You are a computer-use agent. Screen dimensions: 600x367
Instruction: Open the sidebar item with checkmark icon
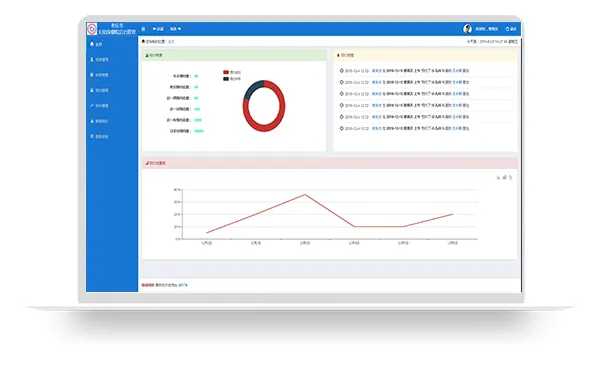tap(99, 106)
